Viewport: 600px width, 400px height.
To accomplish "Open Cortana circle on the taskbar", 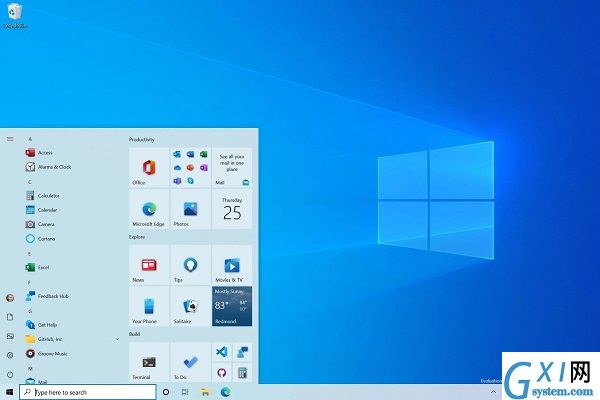I will (x=166, y=392).
